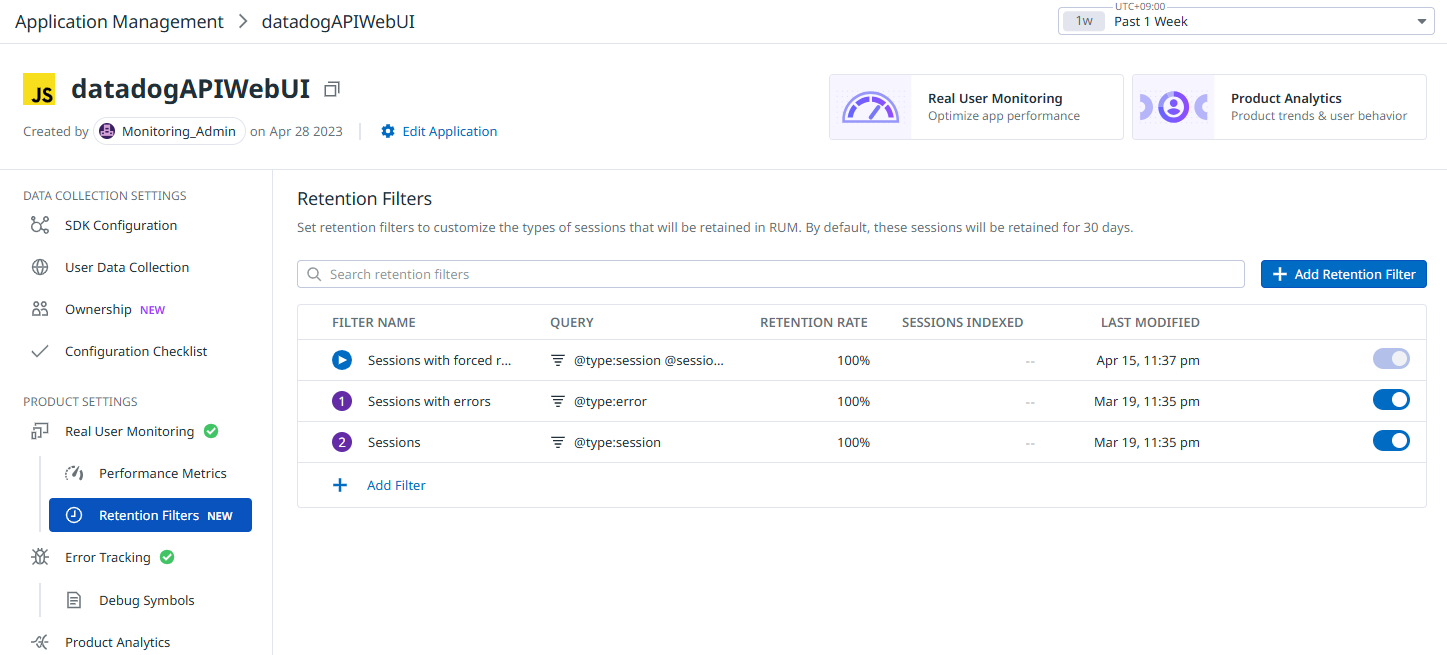Click the Retention Filters clock icon
Image resolution: width=1447 pixels, height=655 pixels.
point(74,515)
